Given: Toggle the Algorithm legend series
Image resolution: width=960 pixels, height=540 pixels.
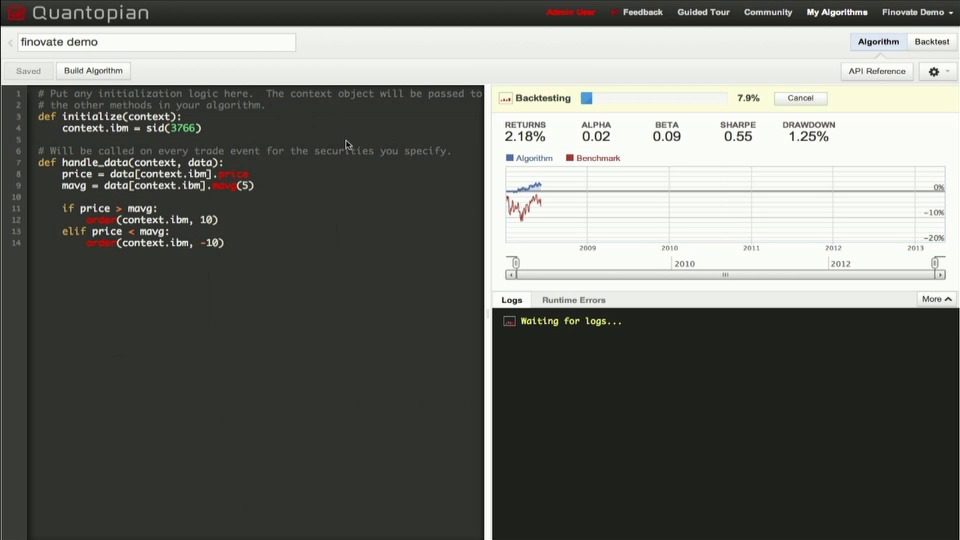Looking at the screenshot, I should [529, 158].
